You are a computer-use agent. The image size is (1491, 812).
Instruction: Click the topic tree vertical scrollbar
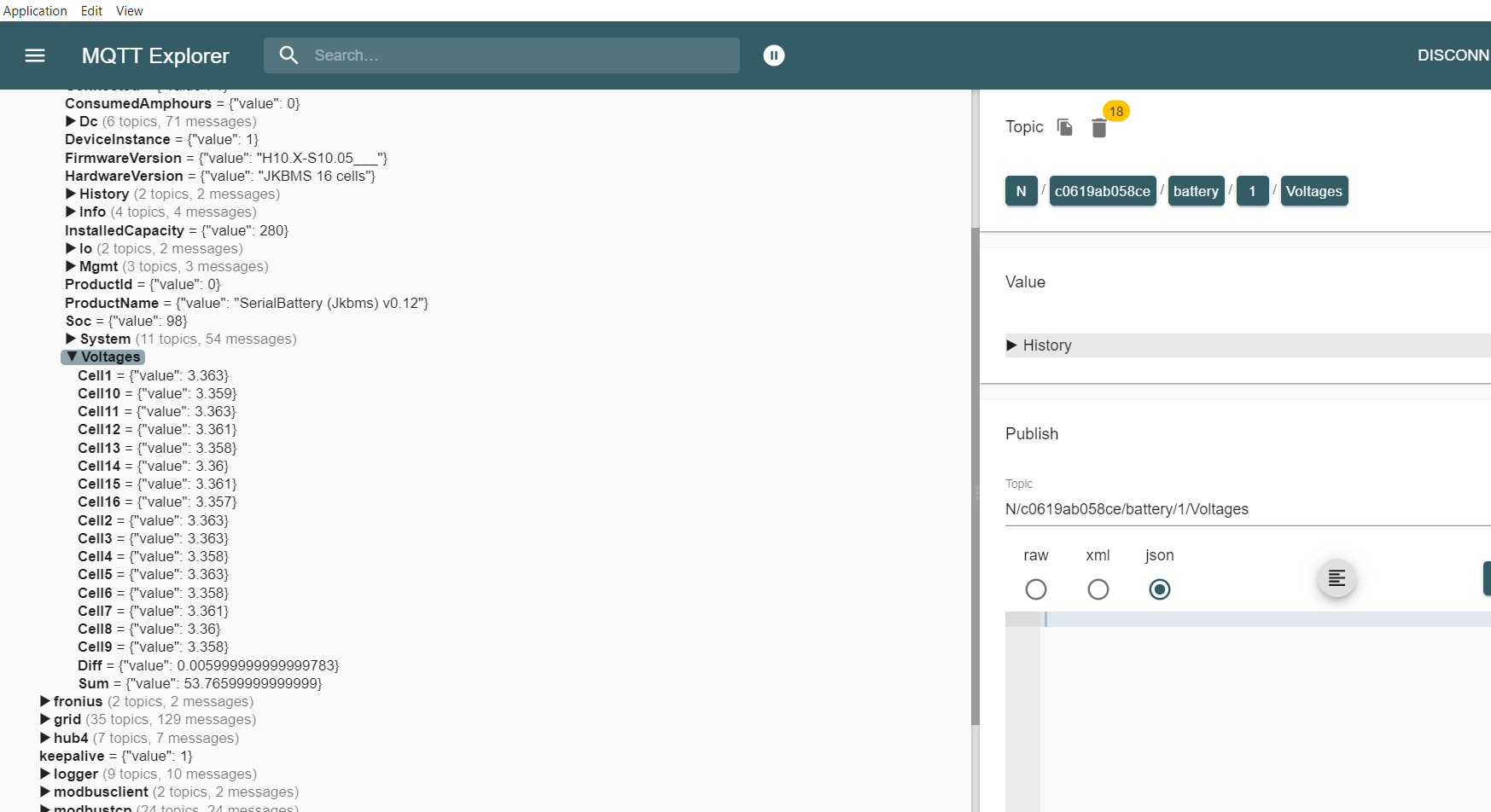click(975, 476)
